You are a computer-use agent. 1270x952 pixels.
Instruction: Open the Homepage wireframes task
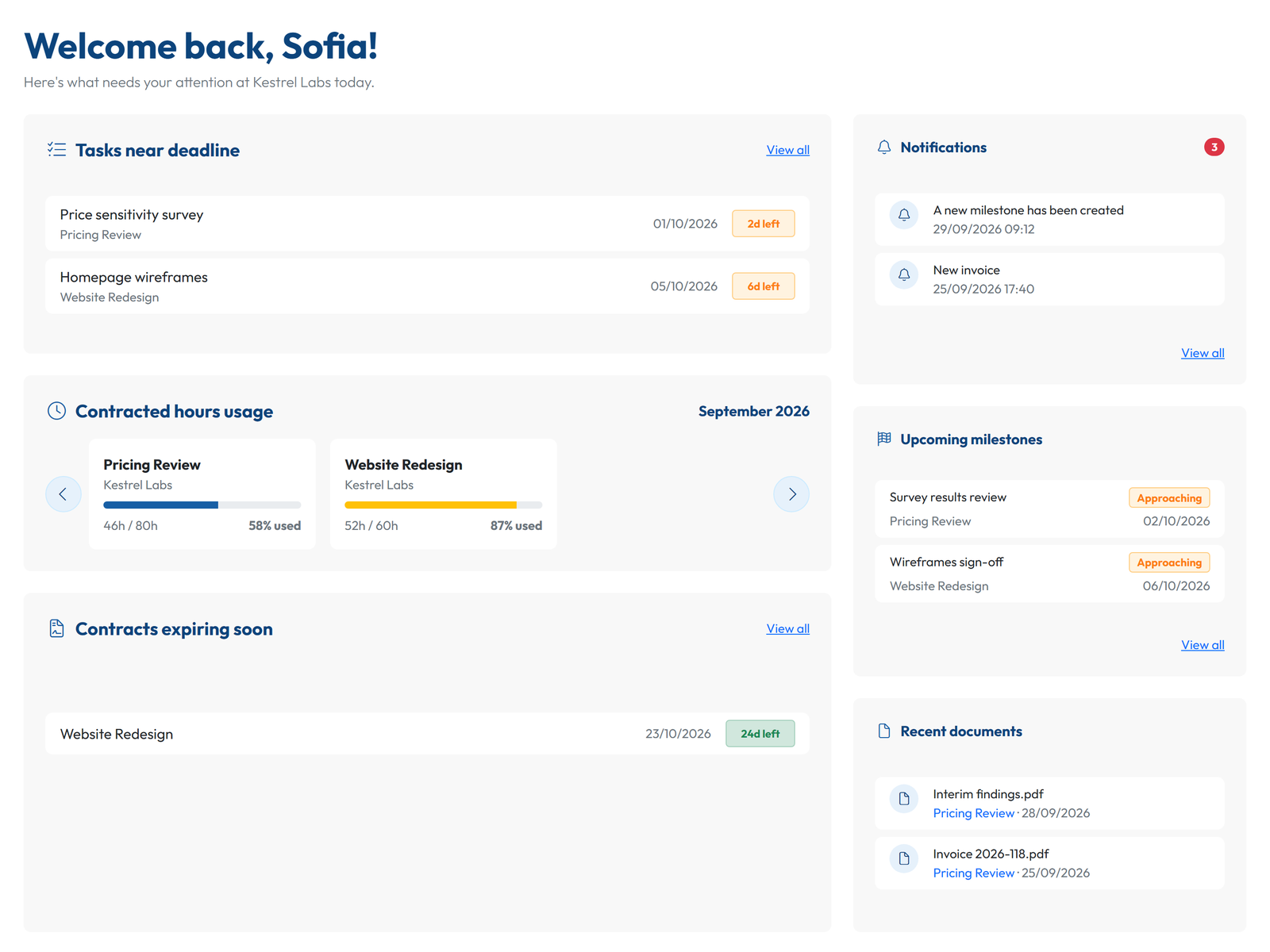428,286
